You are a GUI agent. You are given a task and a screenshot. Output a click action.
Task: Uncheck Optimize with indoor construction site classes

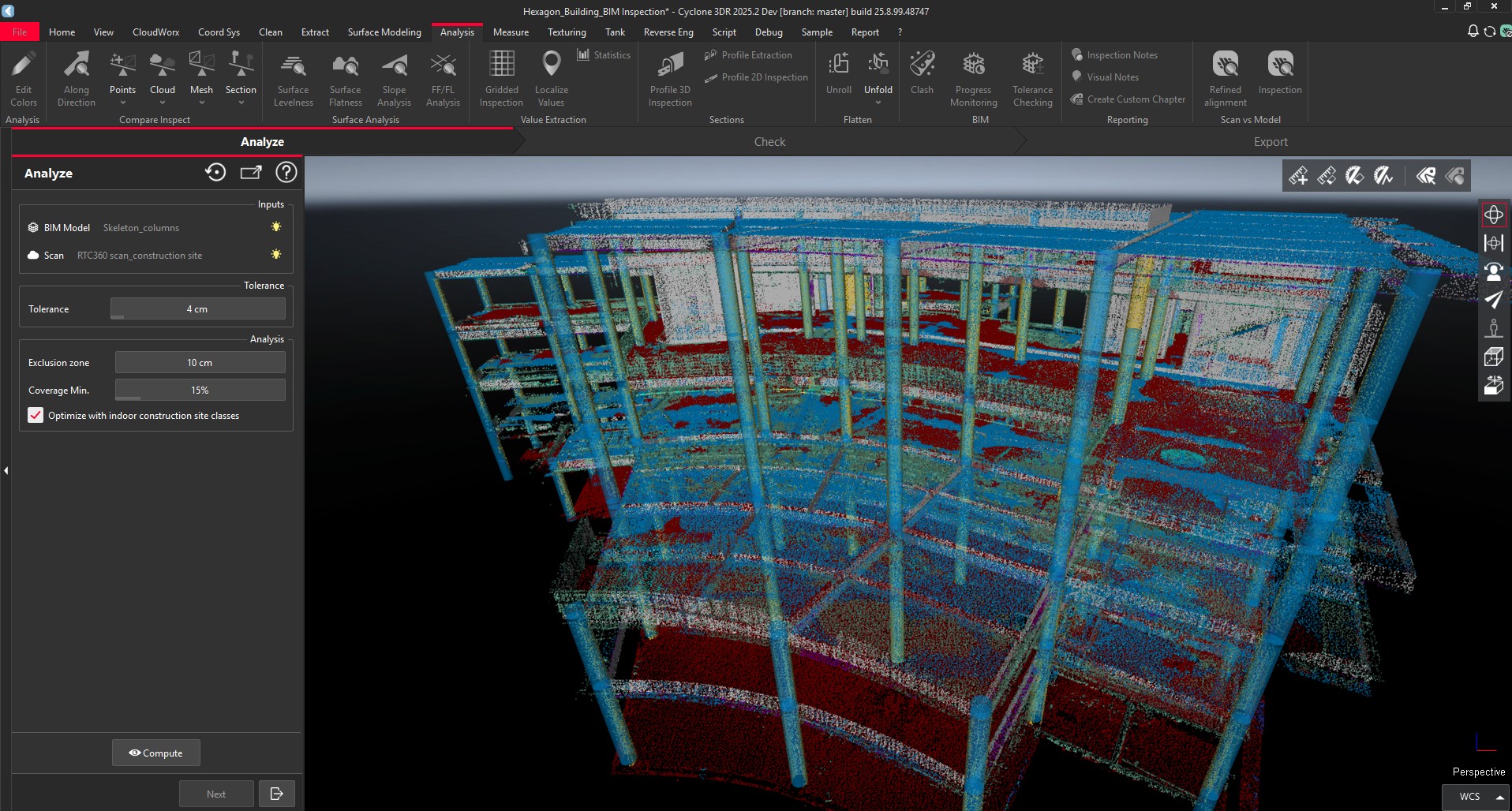[36, 415]
